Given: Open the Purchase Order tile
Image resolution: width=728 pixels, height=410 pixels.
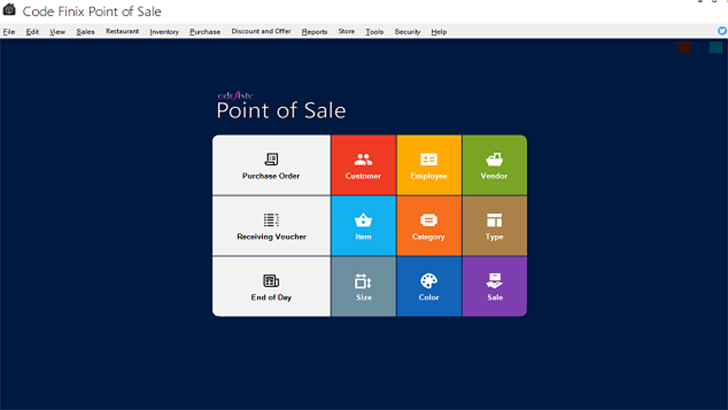Looking at the screenshot, I should (x=271, y=165).
